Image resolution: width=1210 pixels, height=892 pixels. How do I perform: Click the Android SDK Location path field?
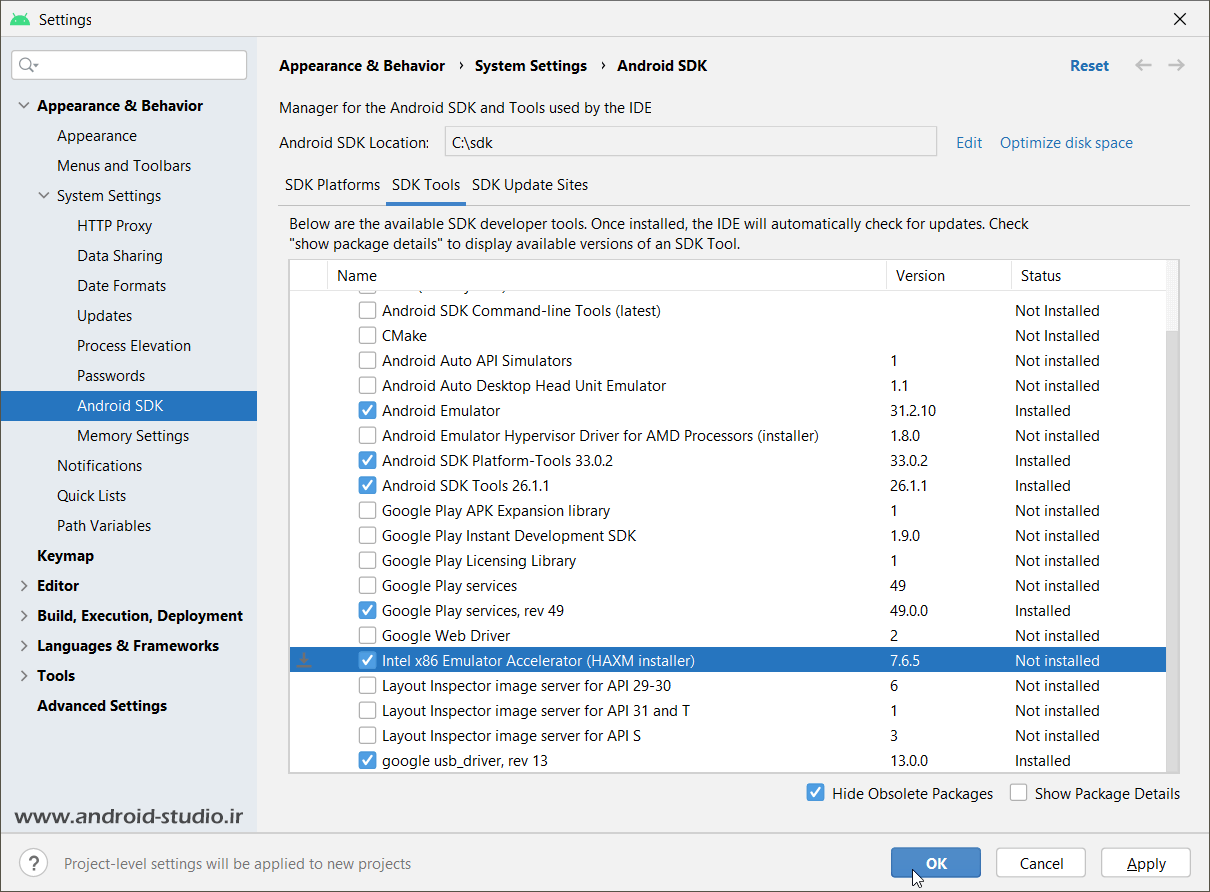pyautogui.click(x=691, y=142)
